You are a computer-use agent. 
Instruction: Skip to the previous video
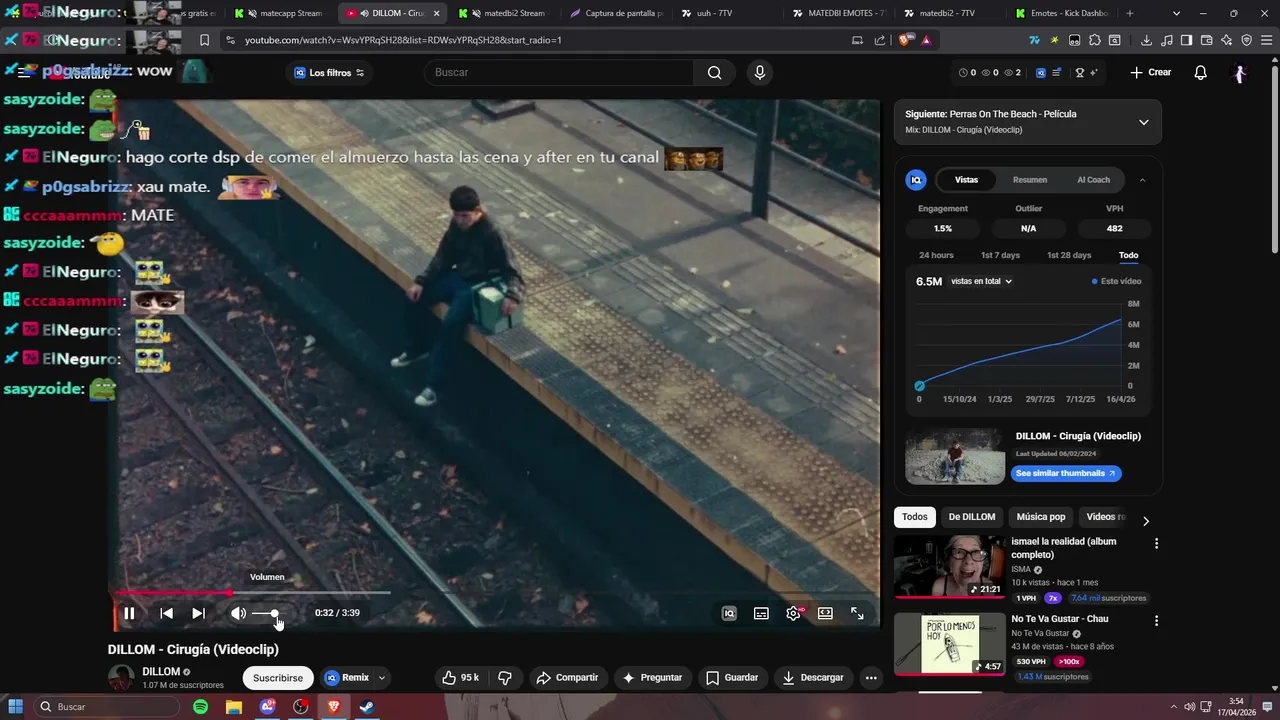click(x=167, y=613)
